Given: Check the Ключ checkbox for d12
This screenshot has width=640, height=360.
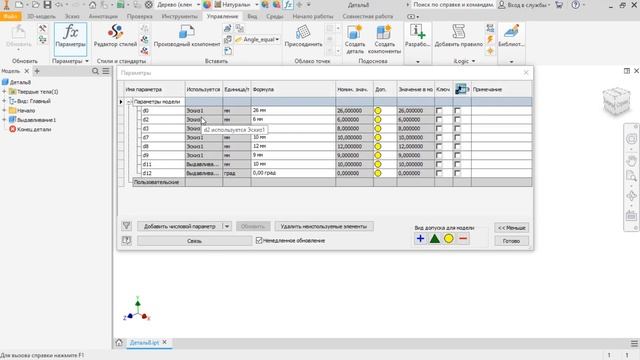Looking at the screenshot, I should 439,173.
